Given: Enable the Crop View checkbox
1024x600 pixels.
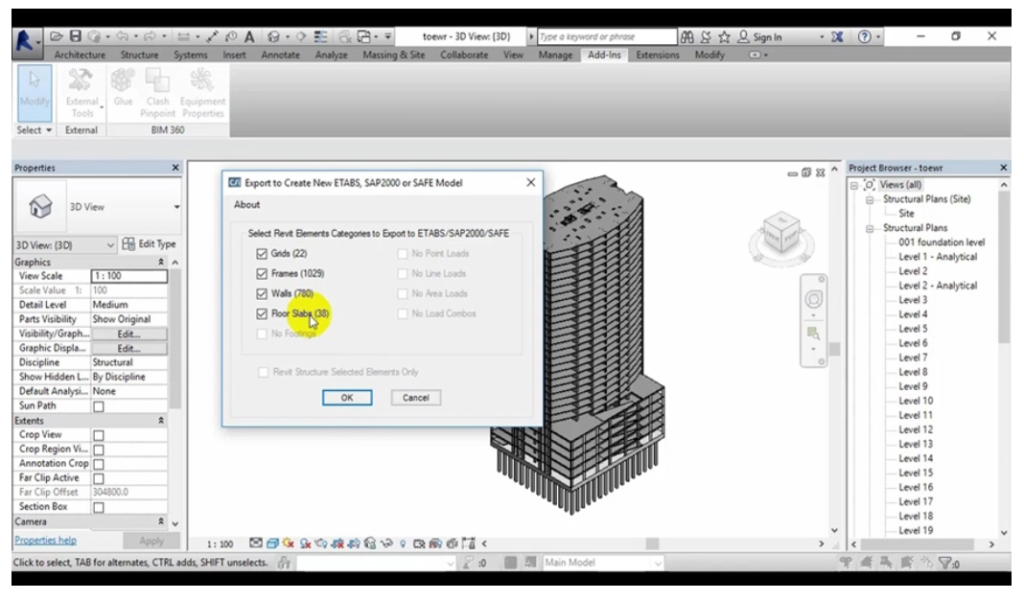Looking at the screenshot, I should (x=99, y=435).
